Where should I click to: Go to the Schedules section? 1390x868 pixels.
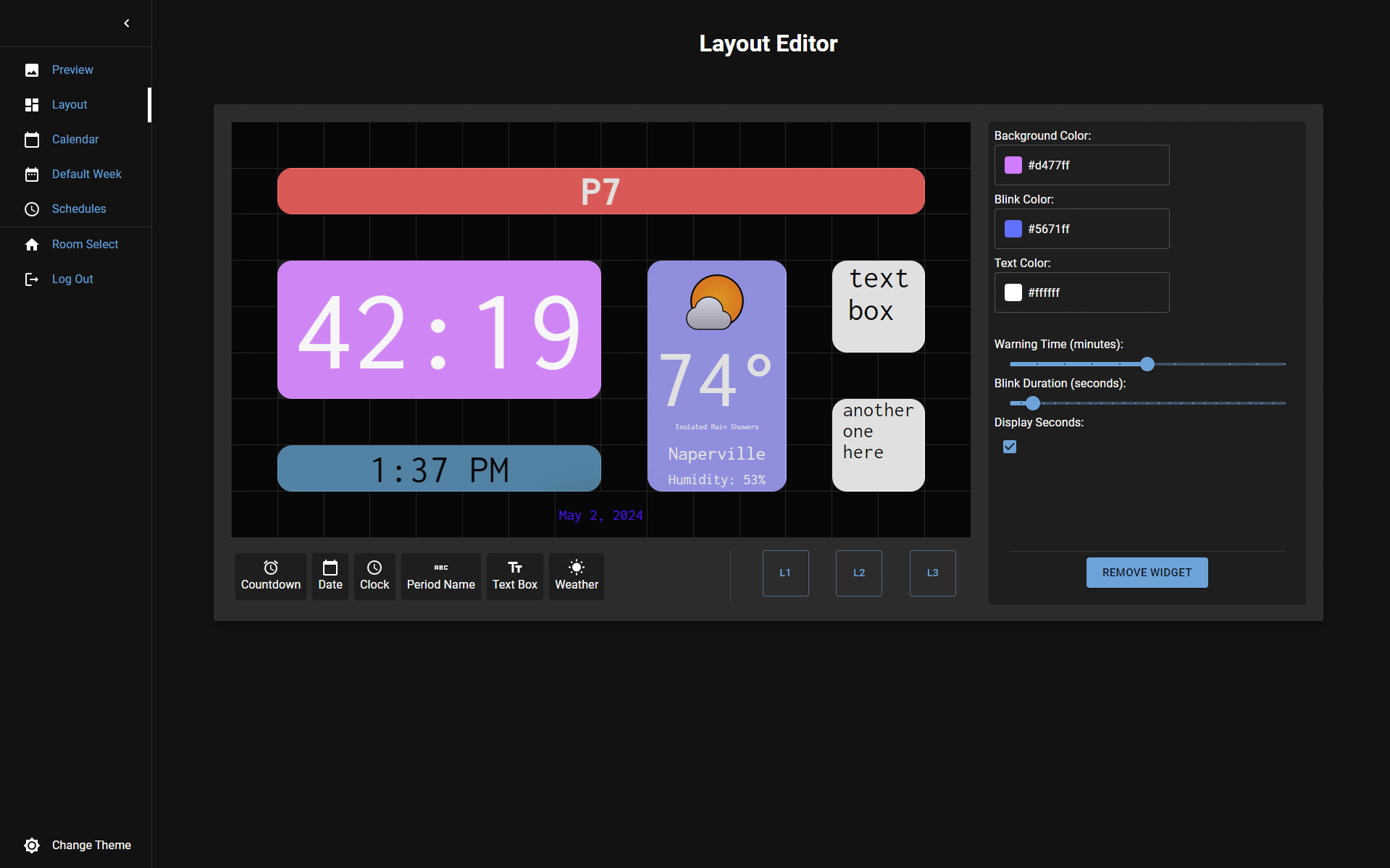point(79,208)
